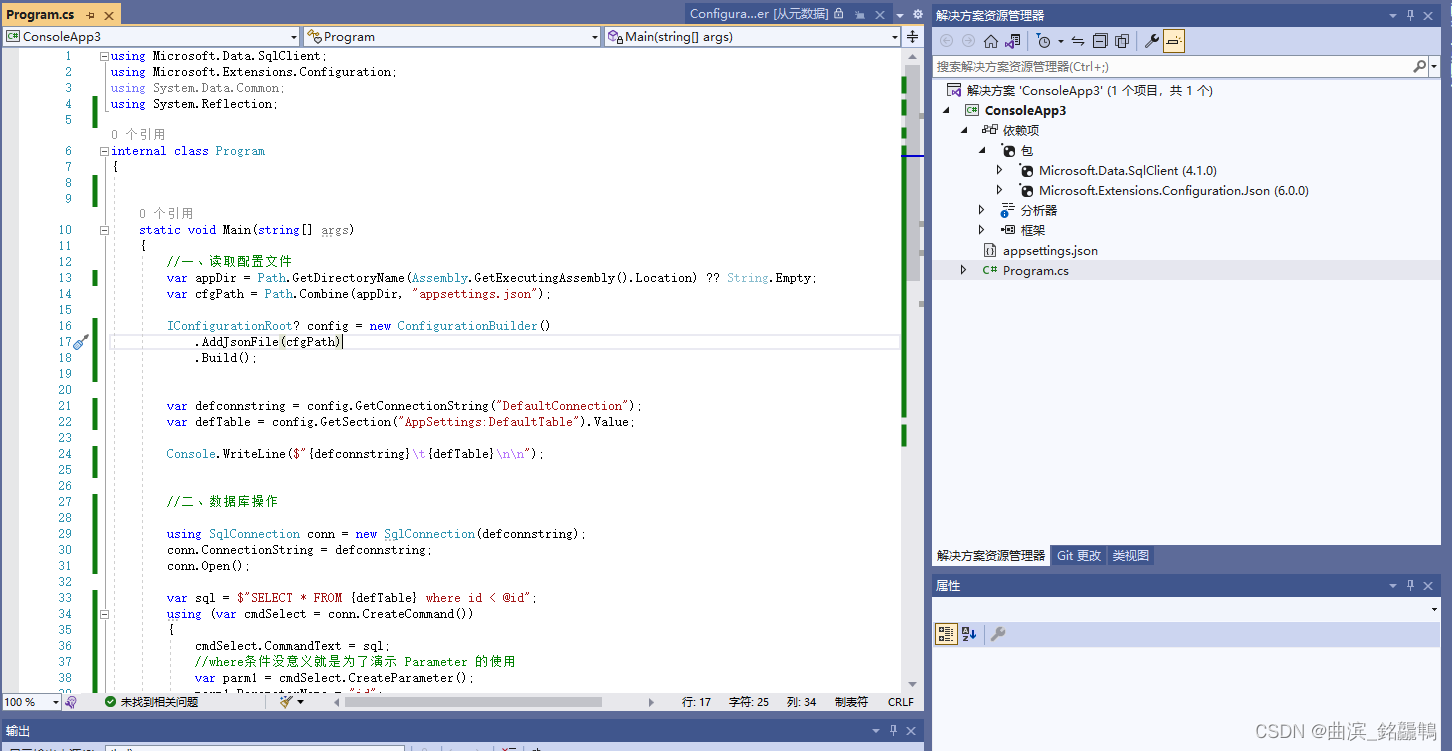Screen dimensions: 1452x751
Task: Click the '制表符' tabs indicator
Action: coord(851,702)
